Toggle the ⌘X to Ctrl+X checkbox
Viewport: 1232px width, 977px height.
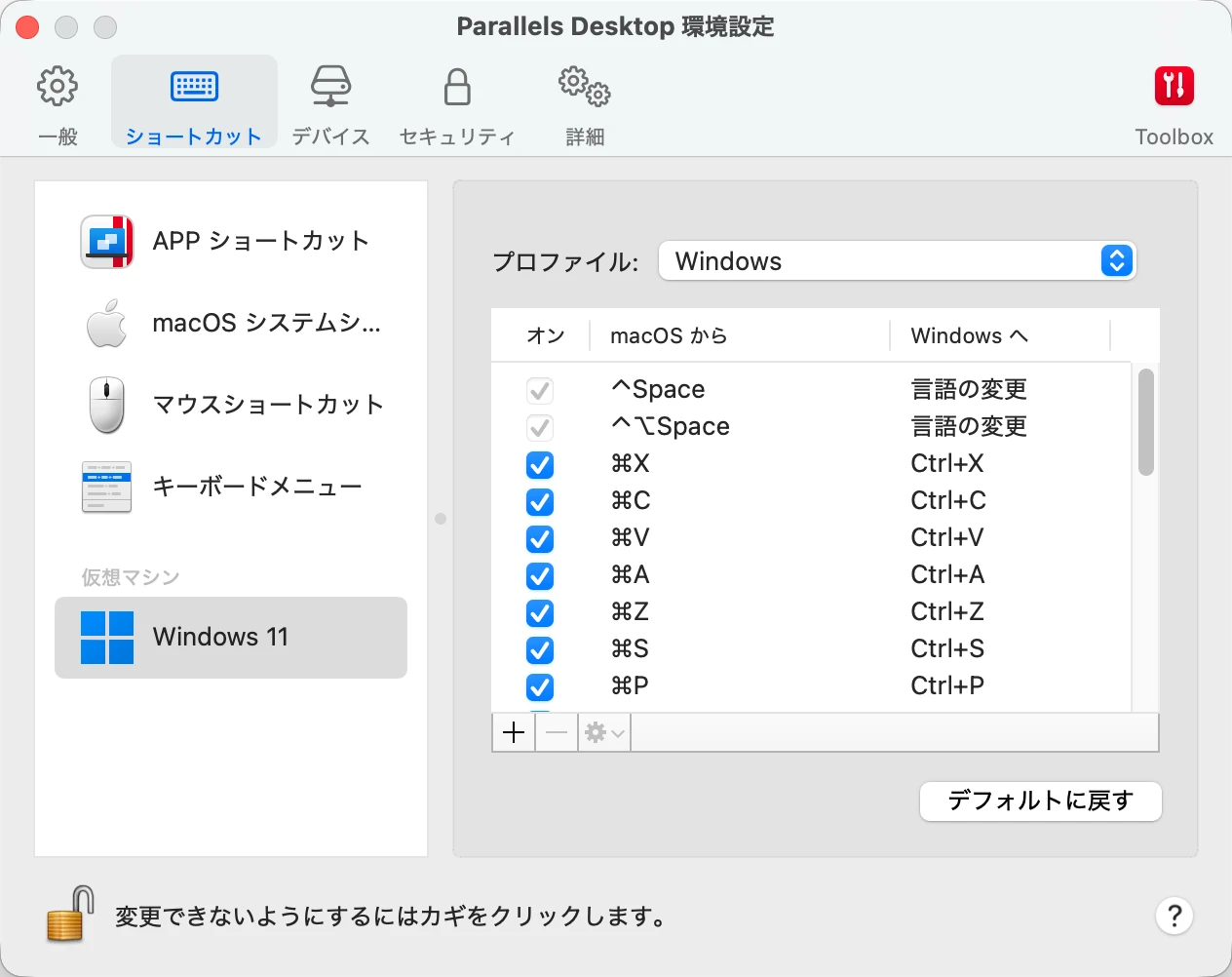click(540, 465)
